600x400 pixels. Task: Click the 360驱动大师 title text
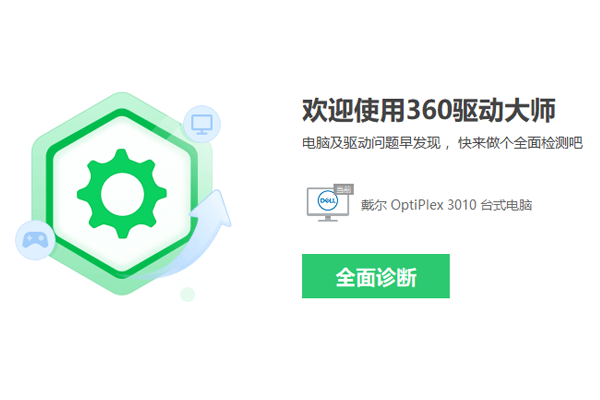coord(481,111)
